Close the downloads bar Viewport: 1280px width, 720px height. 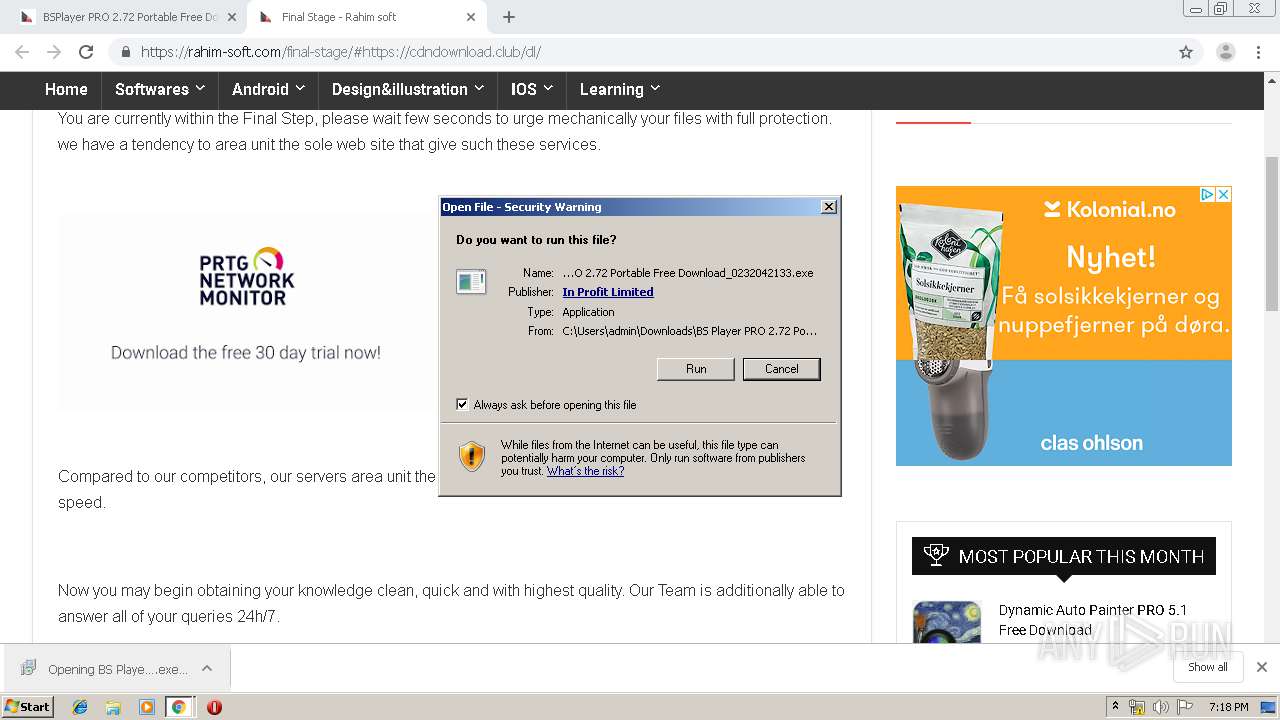[x=1262, y=667]
